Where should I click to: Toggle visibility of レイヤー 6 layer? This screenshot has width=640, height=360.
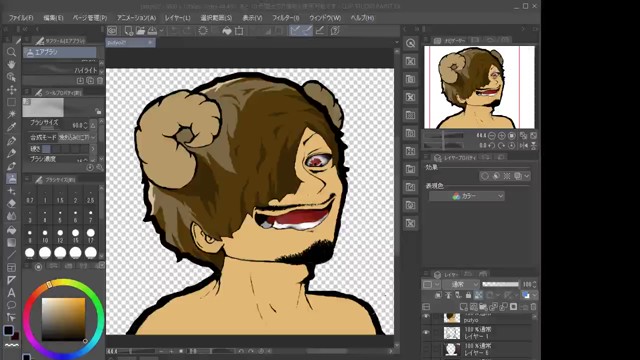pyautogui.click(x=426, y=349)
